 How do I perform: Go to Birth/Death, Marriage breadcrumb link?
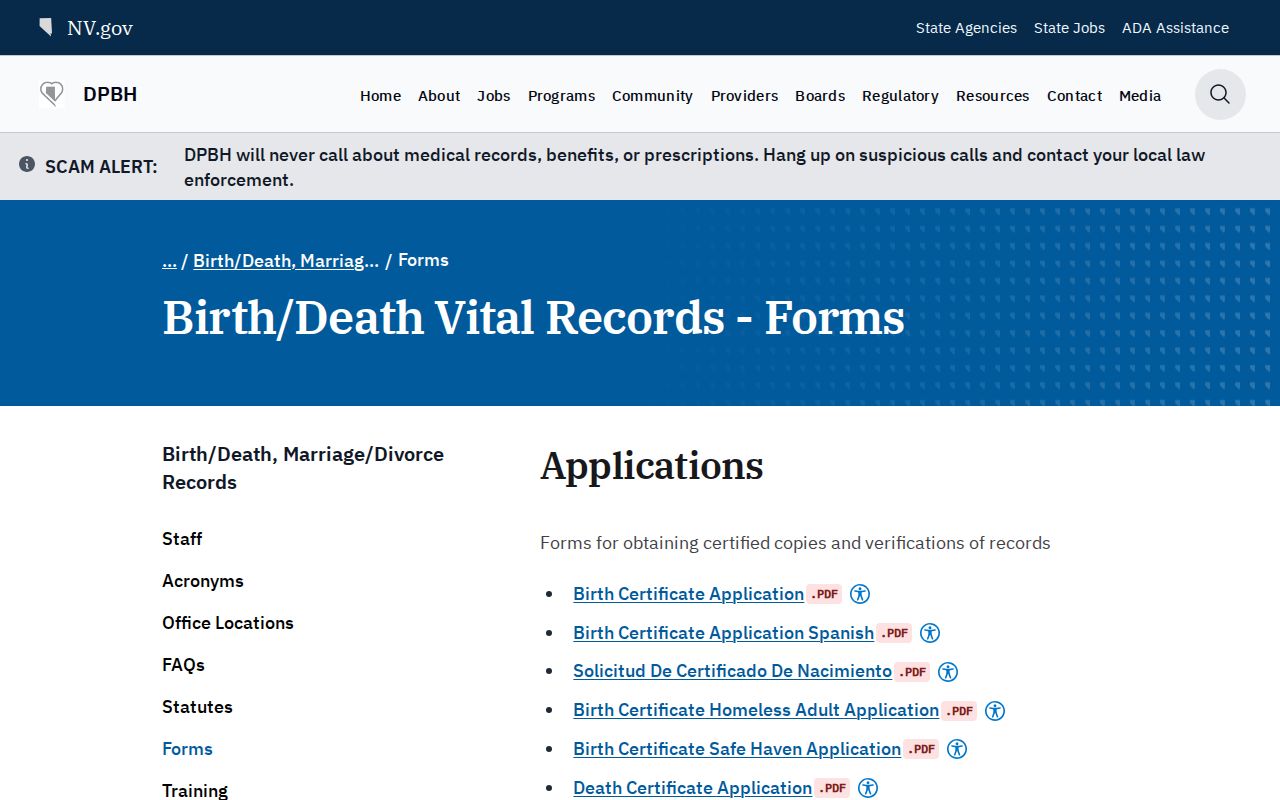[x=286, y=261]
